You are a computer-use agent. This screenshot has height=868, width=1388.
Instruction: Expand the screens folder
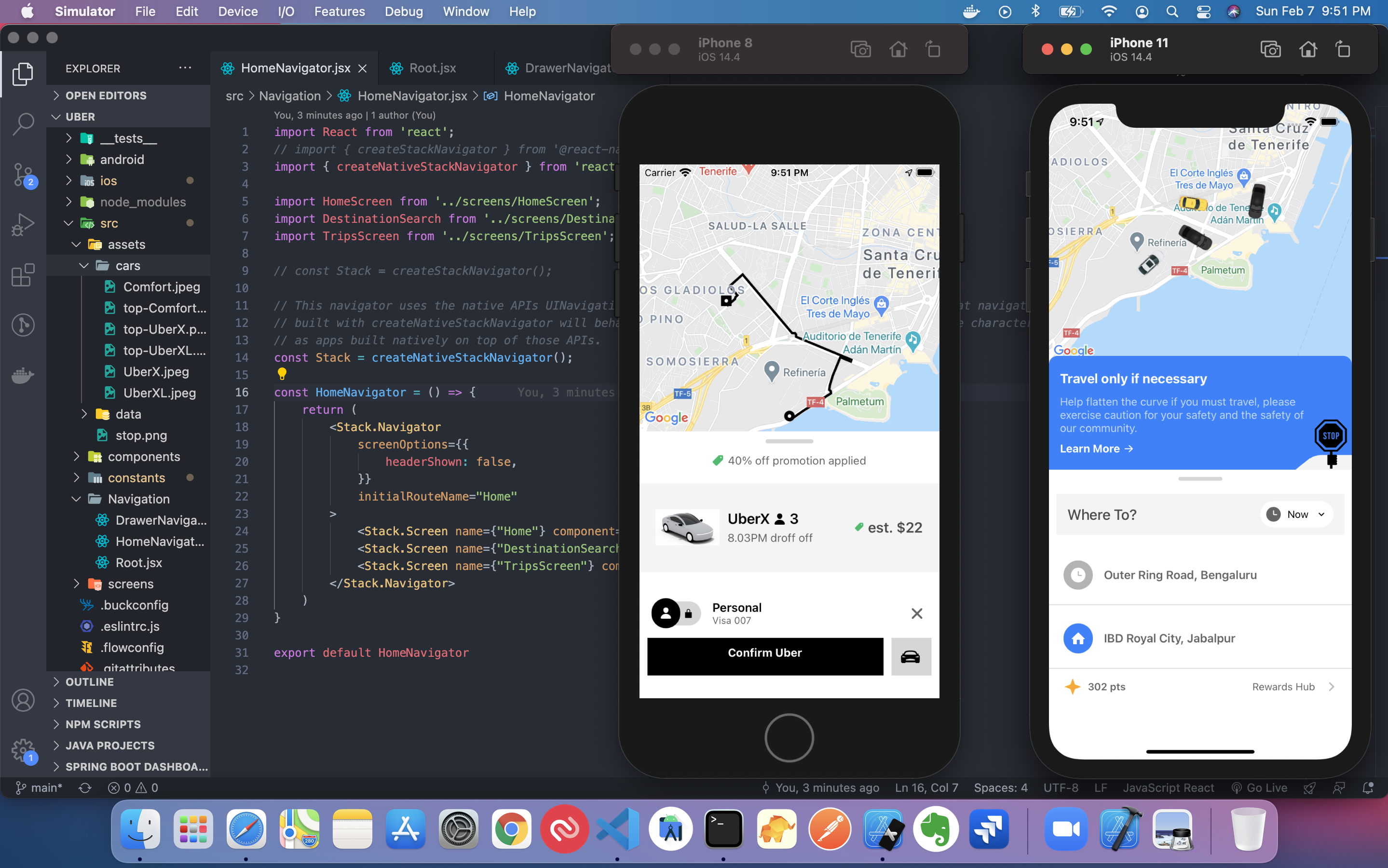click(130, 584)
